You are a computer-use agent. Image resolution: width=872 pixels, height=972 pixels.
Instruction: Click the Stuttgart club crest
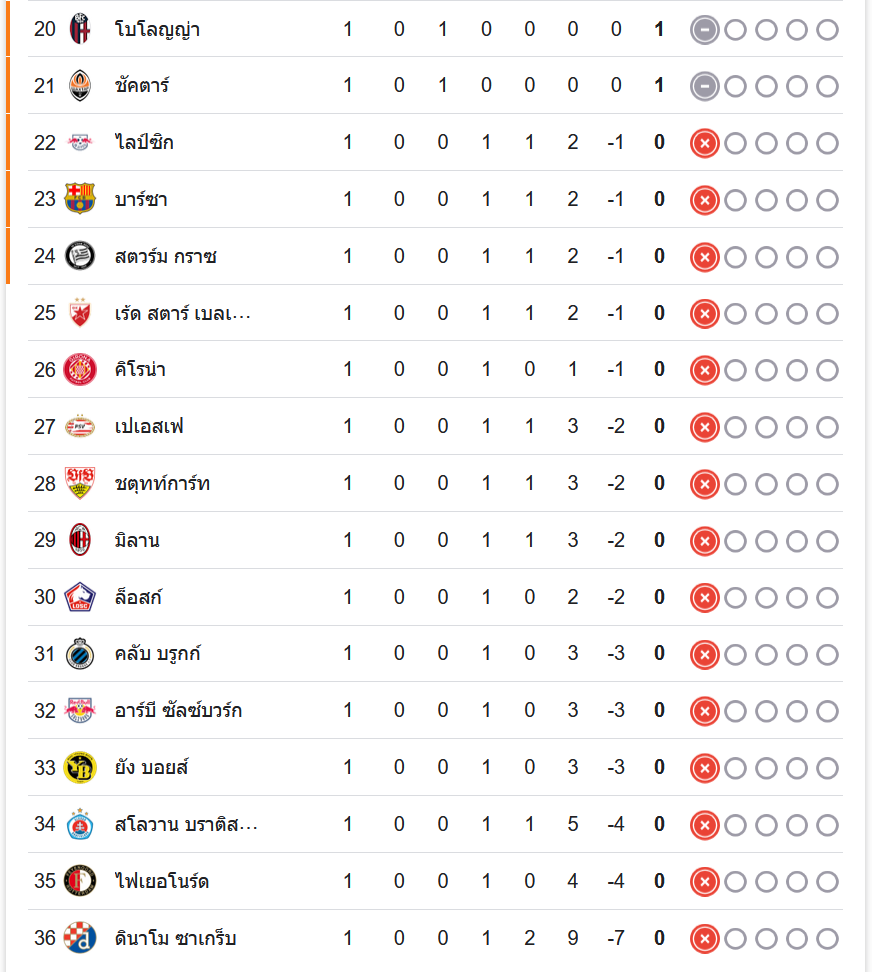(x=80, y=484)
